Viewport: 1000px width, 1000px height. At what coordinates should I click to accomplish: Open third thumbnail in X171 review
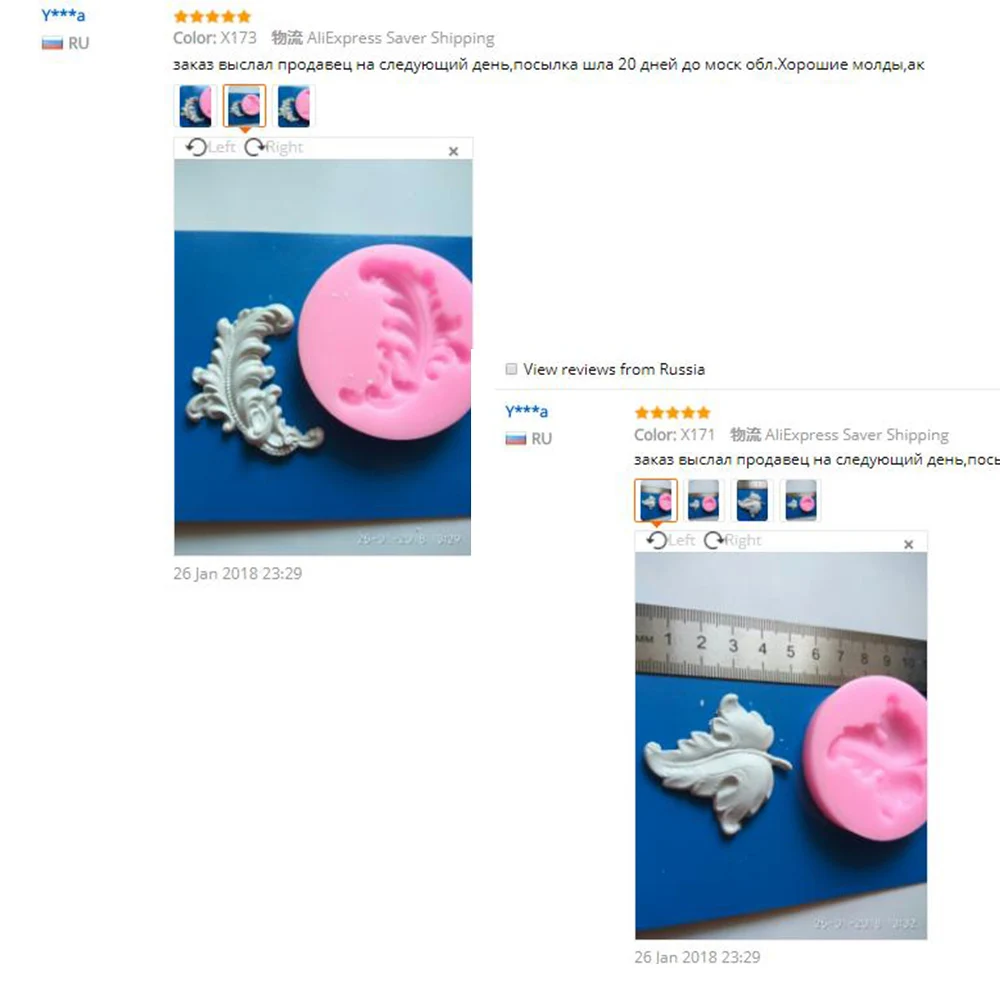pyautogui.click(x=753, y=501)
